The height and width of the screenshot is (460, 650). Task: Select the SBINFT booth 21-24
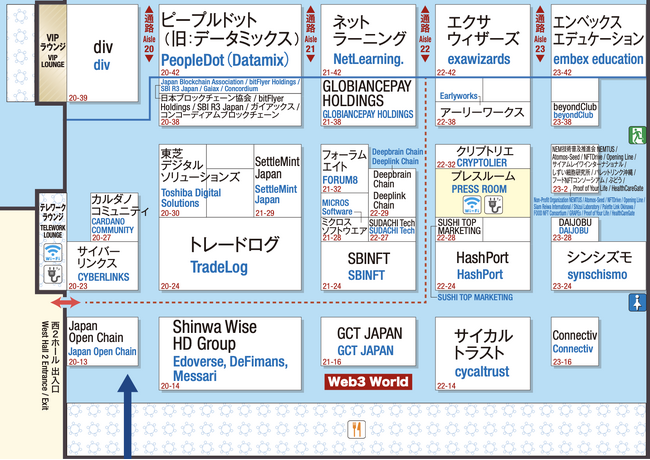coord(368,266)
